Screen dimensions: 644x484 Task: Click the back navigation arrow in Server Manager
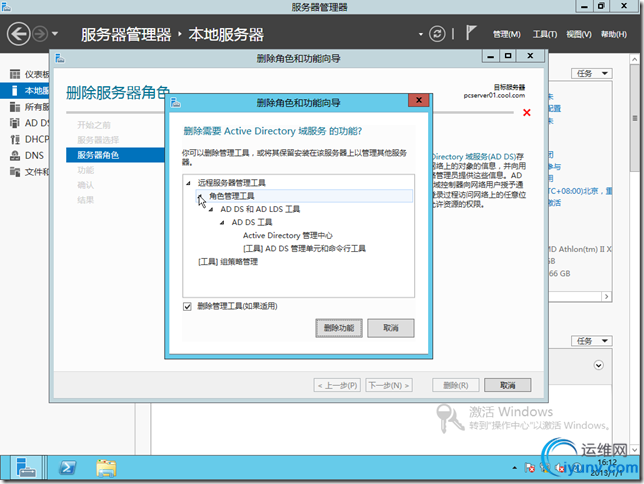tap(18, 34)
